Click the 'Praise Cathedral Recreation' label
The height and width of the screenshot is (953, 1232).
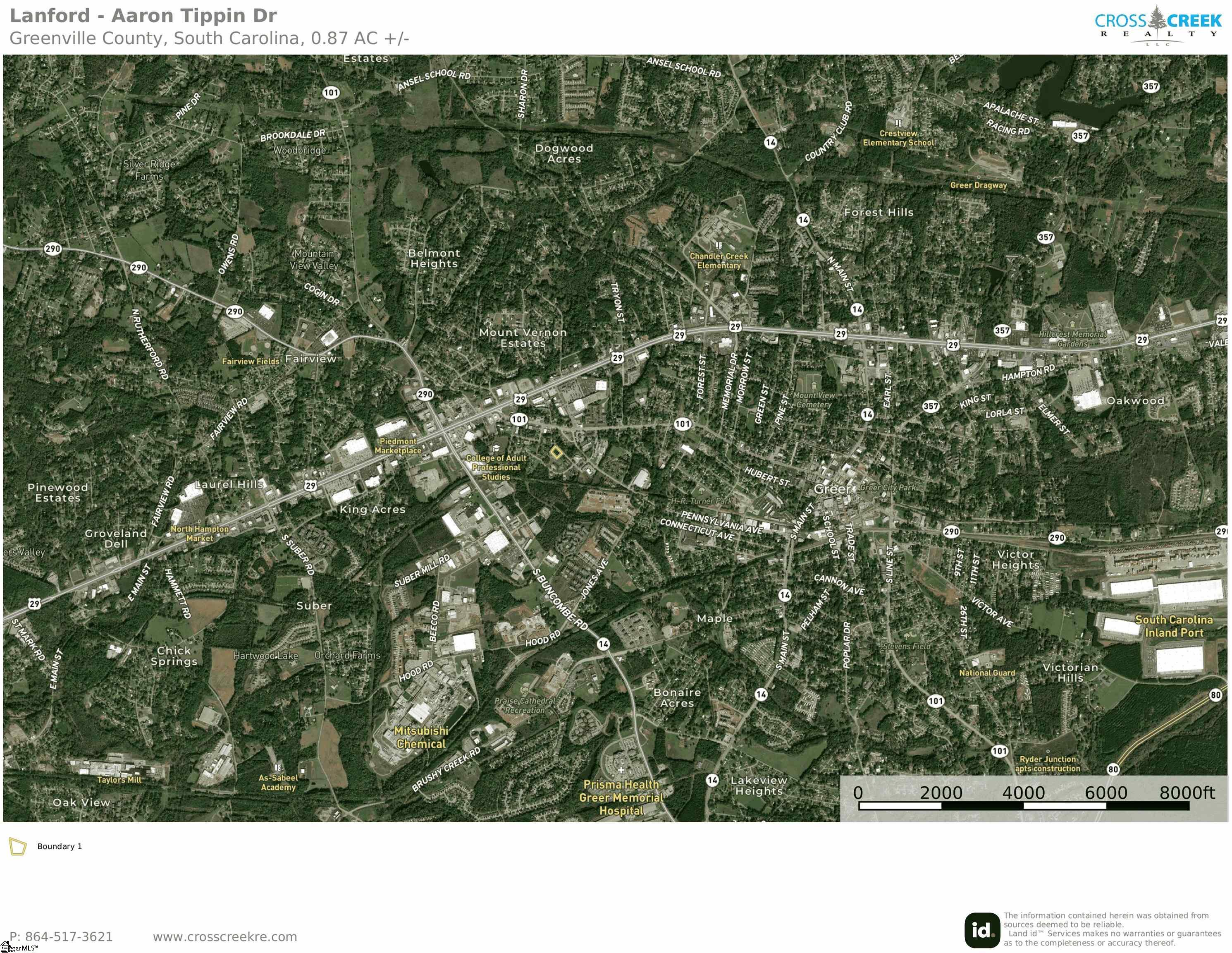[525, 705]
